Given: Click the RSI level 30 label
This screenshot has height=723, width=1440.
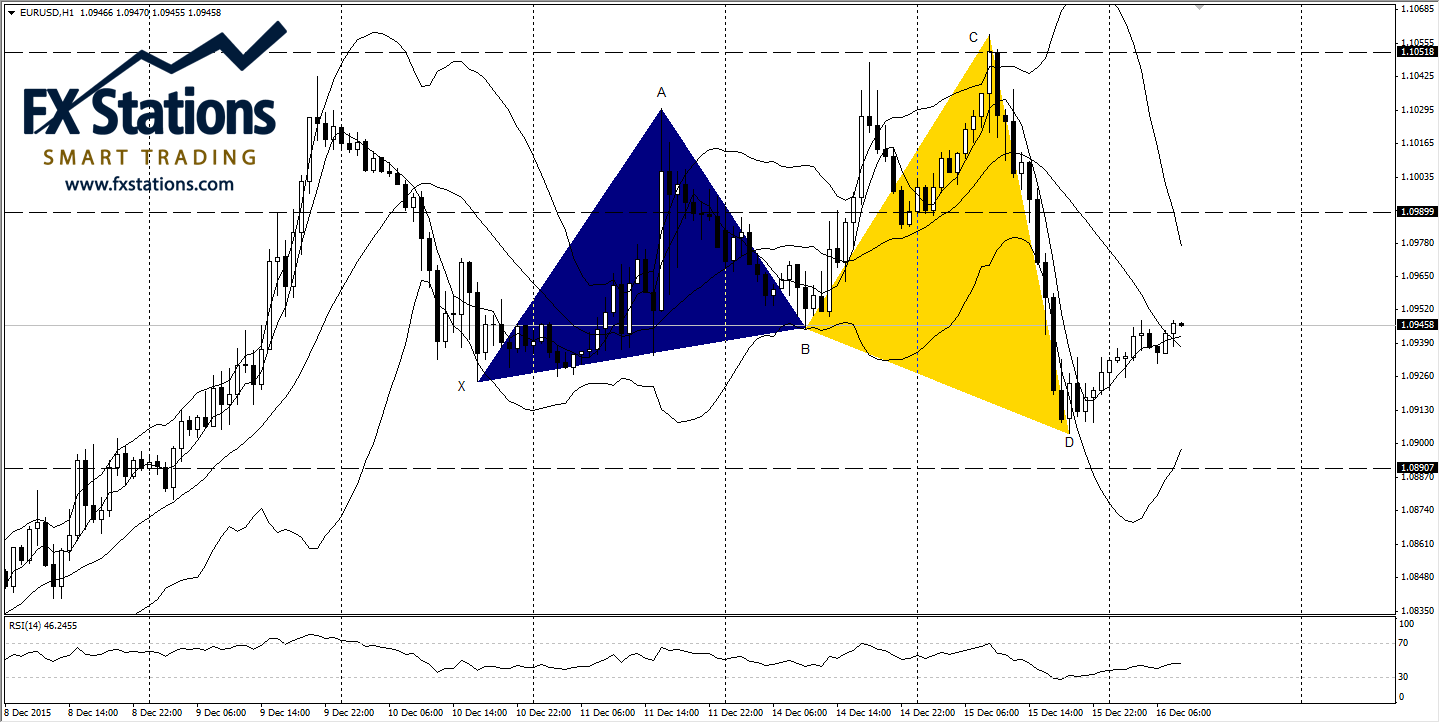Looking at the screenshot, I should tap(1403, 677).
